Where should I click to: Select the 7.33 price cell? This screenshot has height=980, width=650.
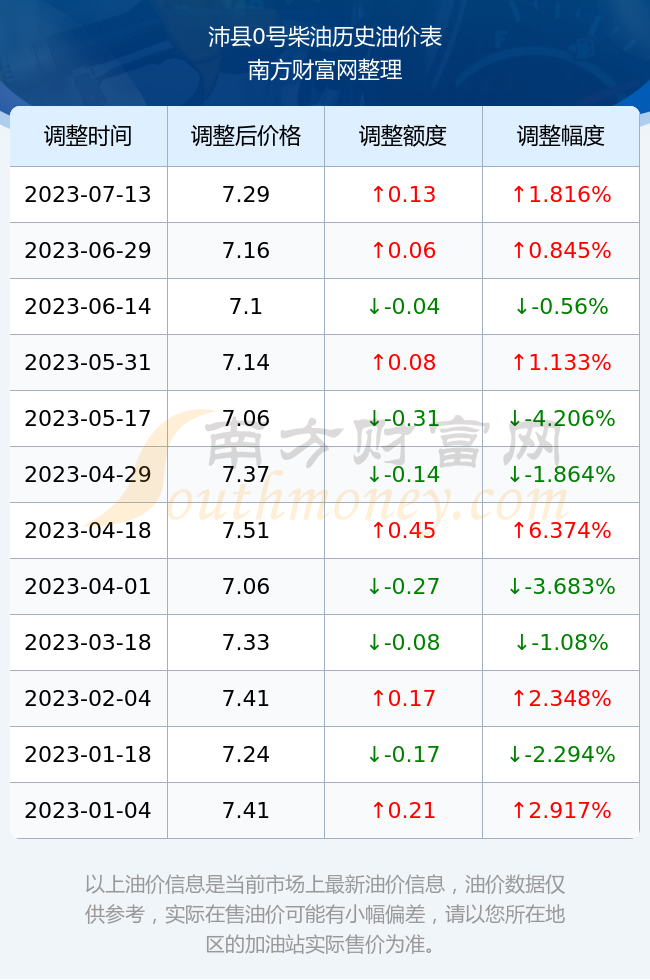[246, 642]
